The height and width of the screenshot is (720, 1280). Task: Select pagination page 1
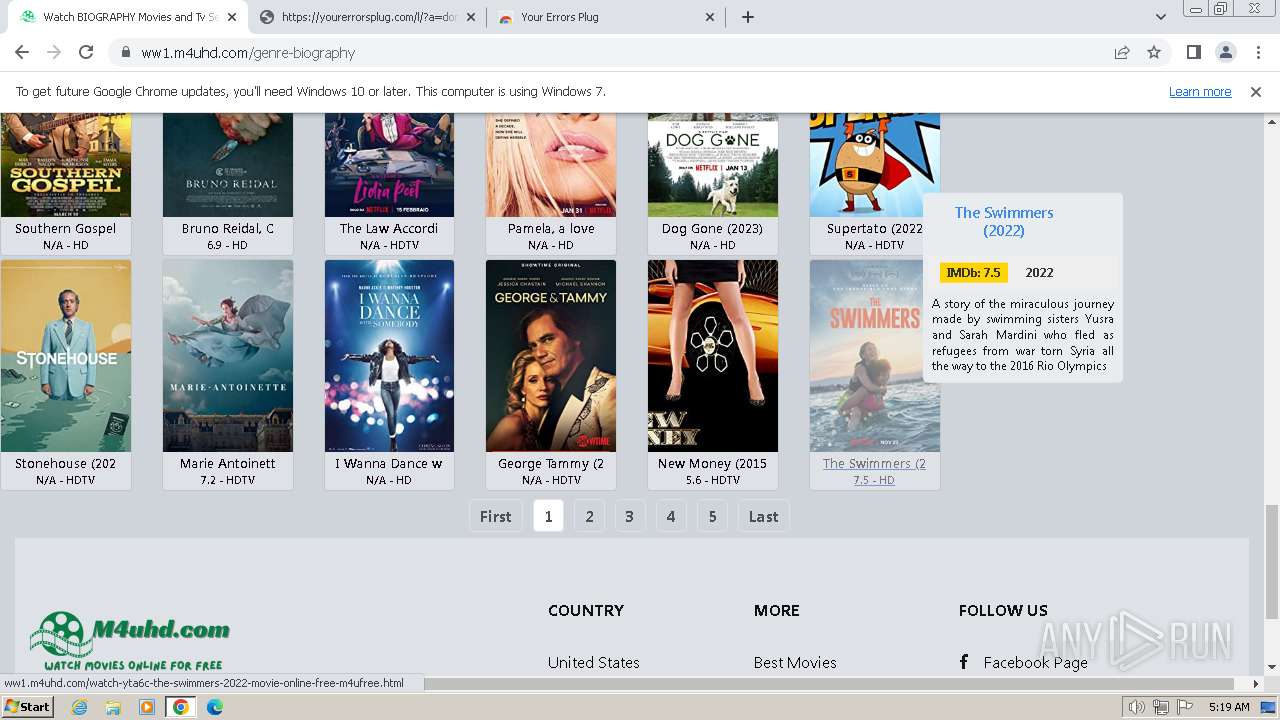548,516
